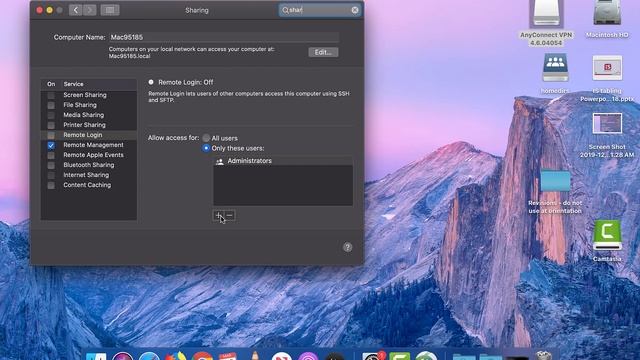
Task: Enable Internet Sharing checkbox
Action: coord(51,175)
